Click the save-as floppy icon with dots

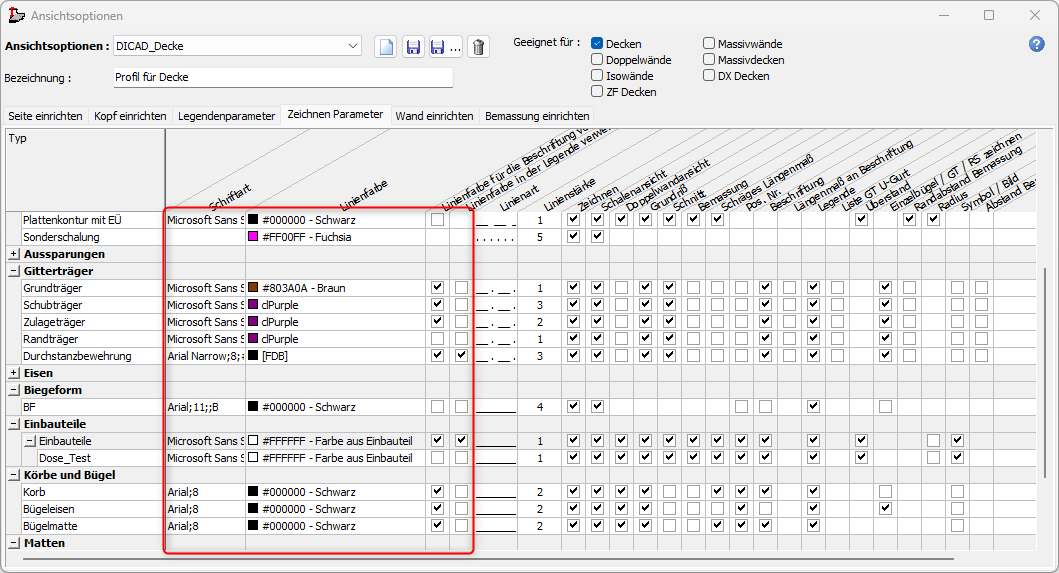(444, 47)
